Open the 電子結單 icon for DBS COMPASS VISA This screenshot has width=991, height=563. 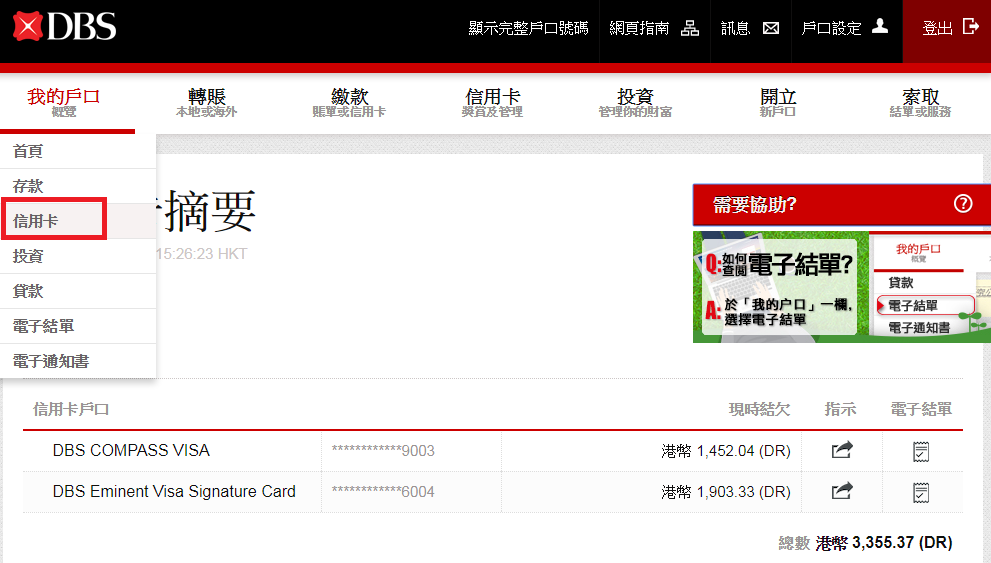921,451
